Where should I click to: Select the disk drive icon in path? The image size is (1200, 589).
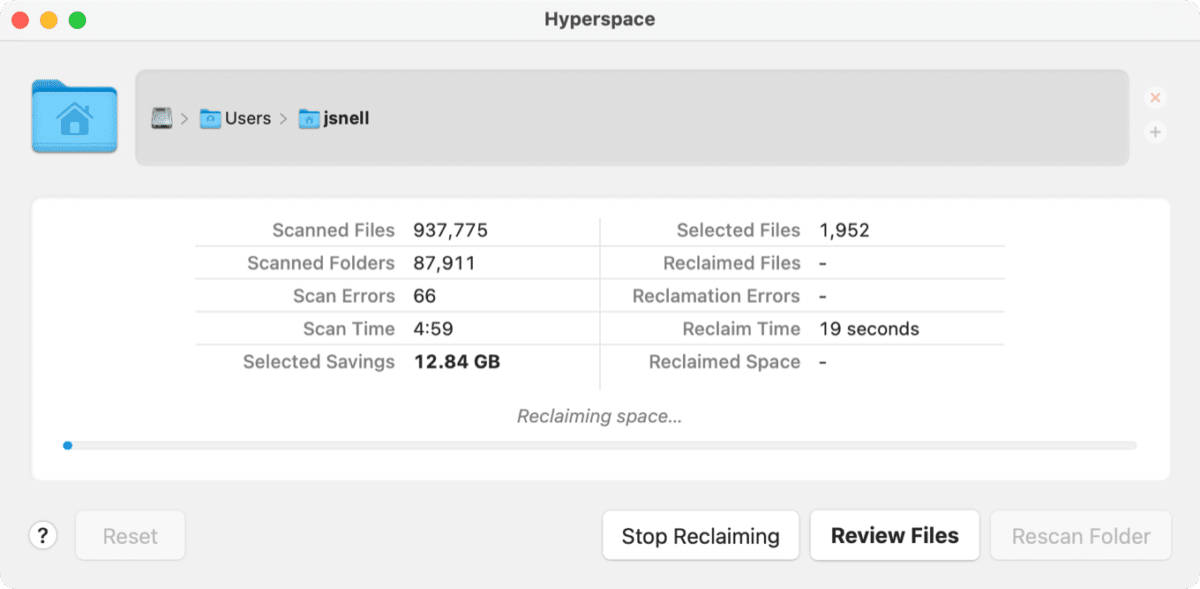(x=161, y=118)
